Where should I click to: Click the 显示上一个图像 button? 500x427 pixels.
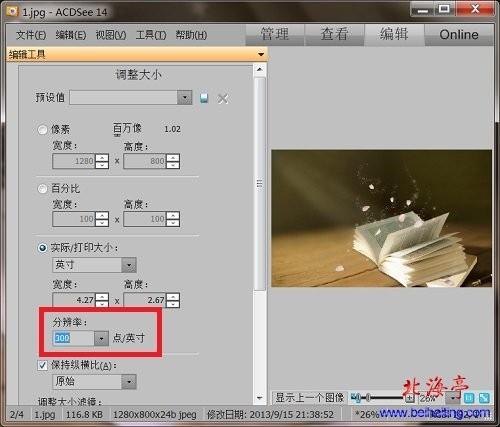310,398
